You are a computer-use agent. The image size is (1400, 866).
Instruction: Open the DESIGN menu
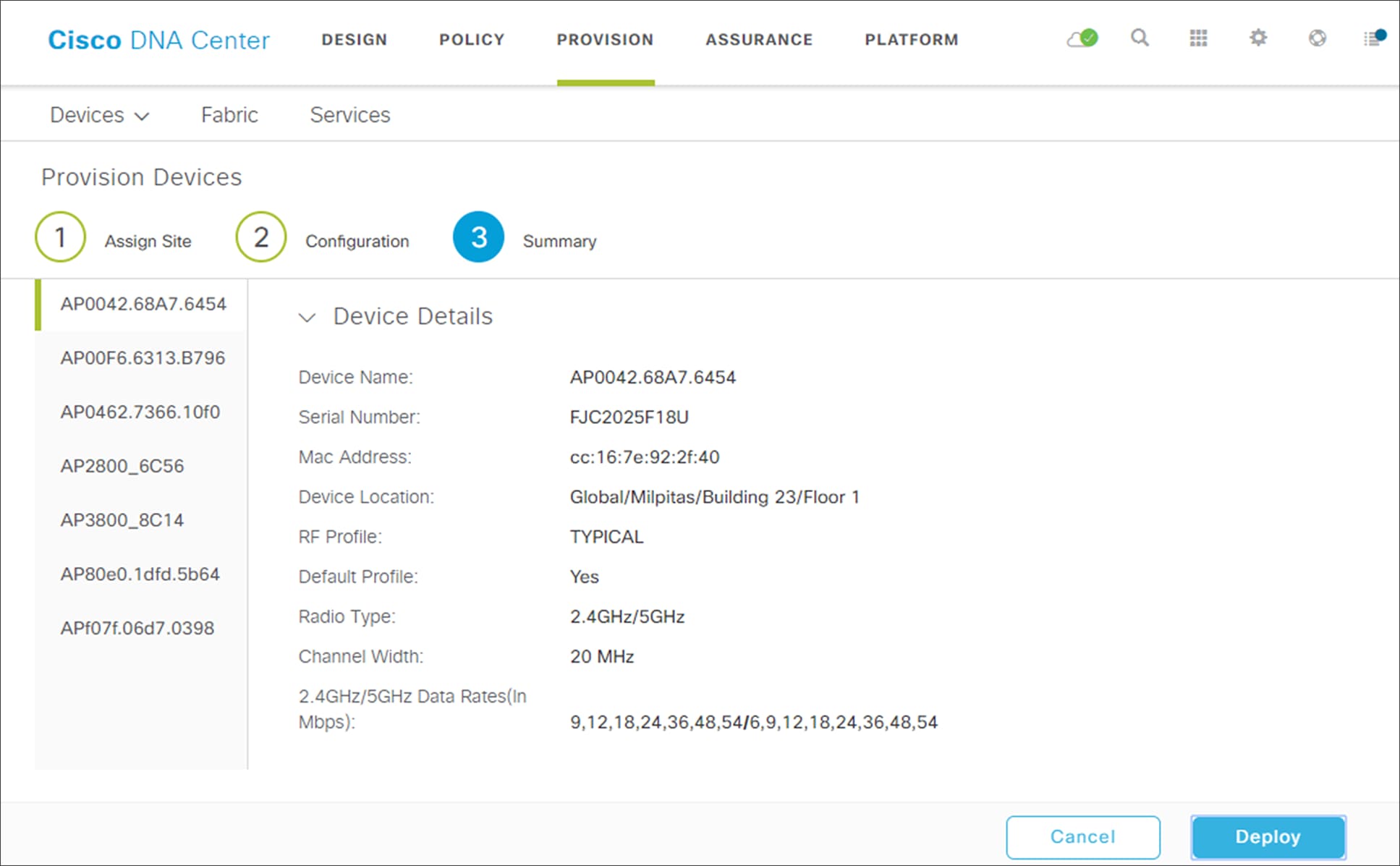tap(355, 40)
